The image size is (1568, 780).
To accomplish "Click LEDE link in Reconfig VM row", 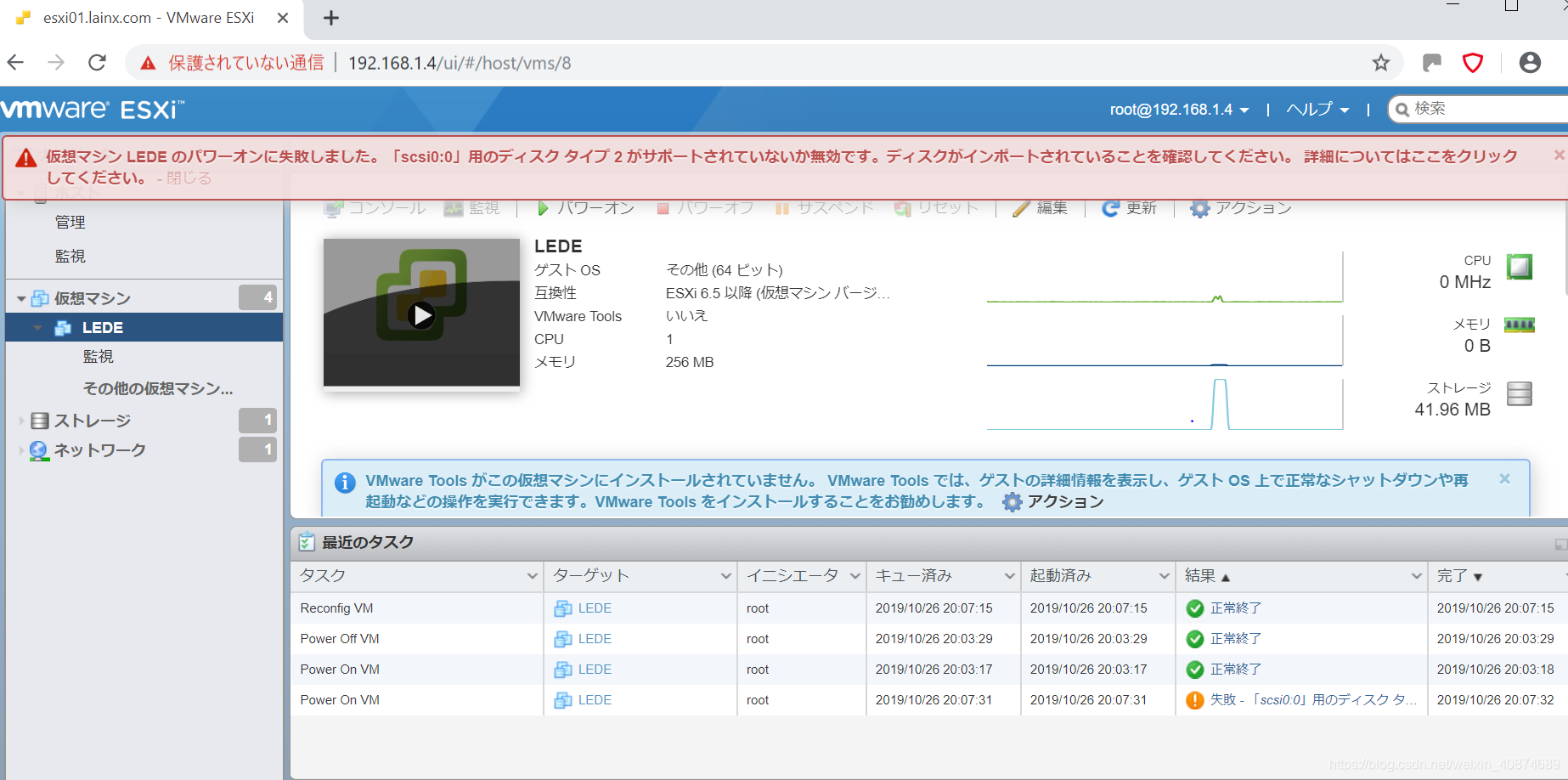I will click(595, 608).
